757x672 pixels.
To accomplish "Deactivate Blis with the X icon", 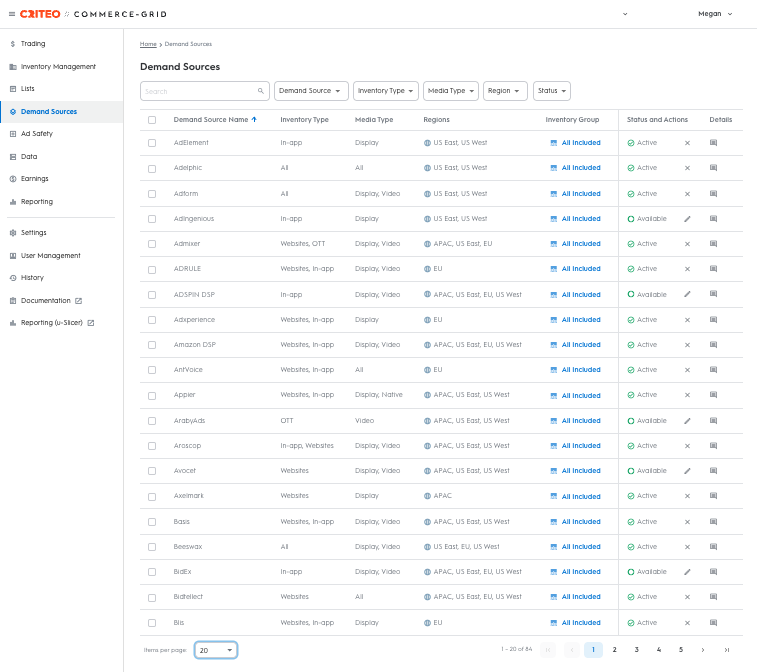I will pos(687,623).
